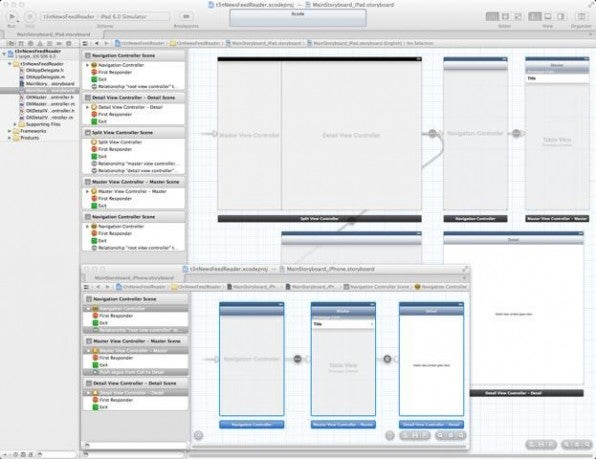
Task: Open the Organizer window
Action: (x=581, y=16)
